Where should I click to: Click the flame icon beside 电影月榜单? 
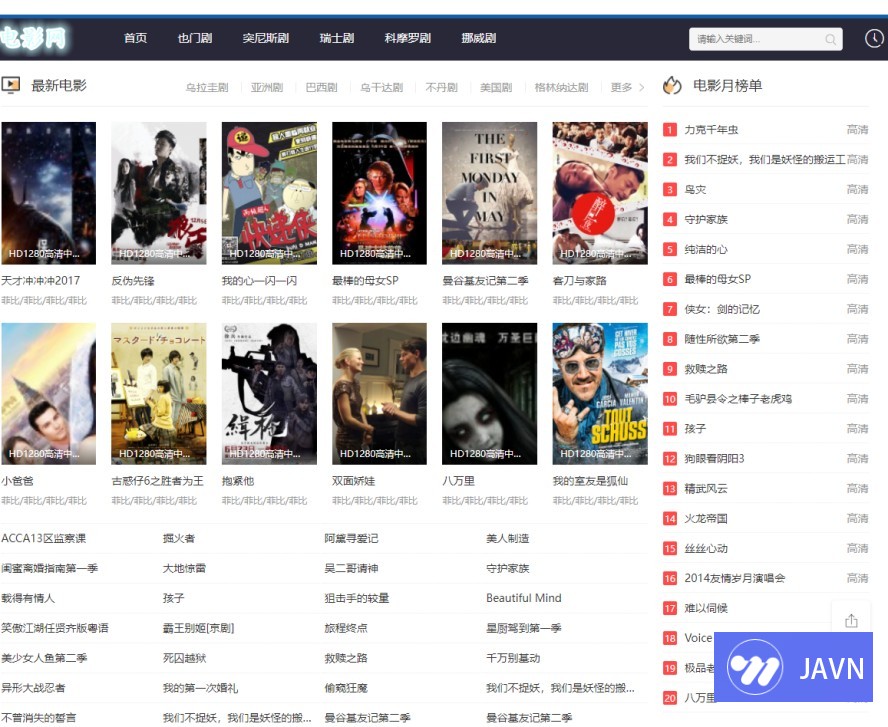pyautogui.click(x=672, y=86)
